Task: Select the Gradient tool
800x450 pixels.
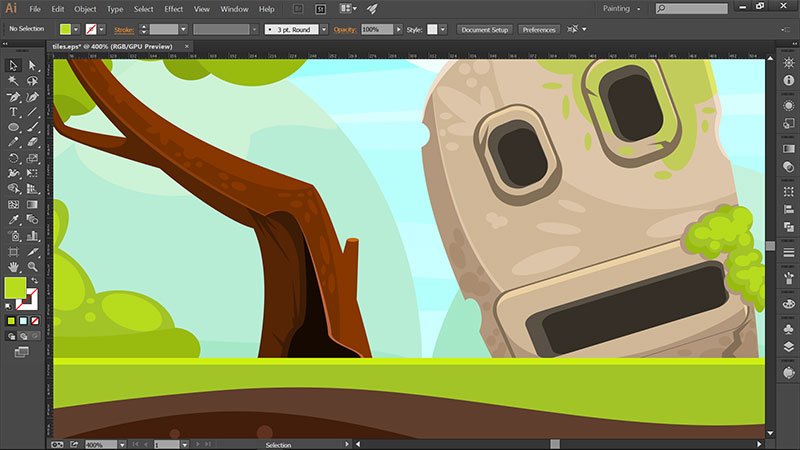Action: point(32,205)
